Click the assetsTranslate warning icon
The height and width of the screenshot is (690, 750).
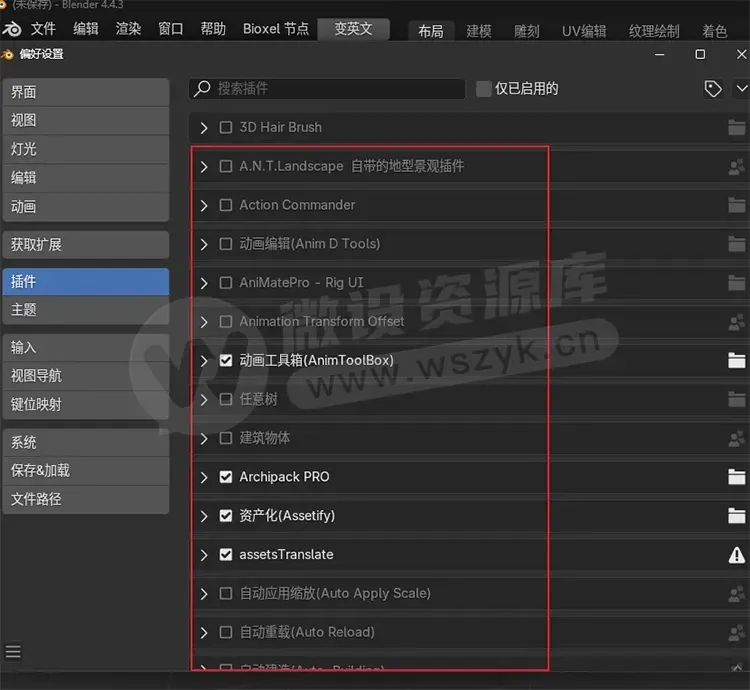(x=736, y=555)
